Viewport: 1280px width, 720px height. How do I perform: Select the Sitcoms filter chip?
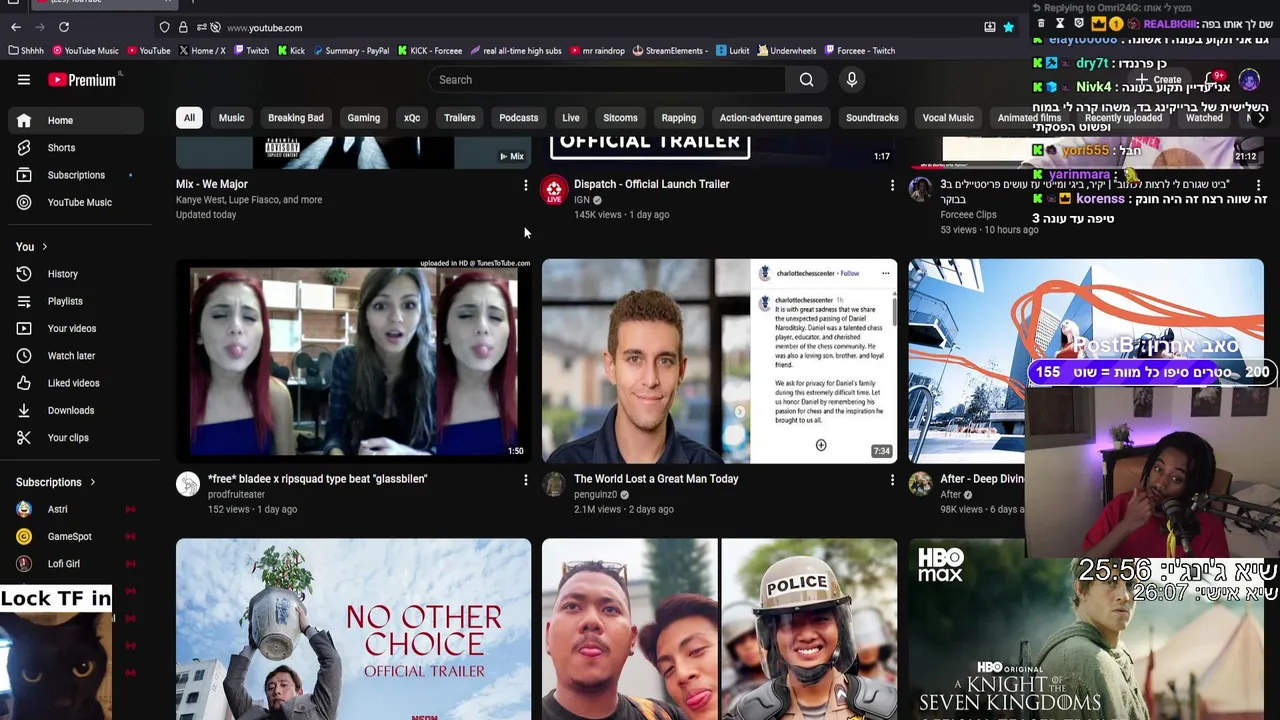click(620, 118)
